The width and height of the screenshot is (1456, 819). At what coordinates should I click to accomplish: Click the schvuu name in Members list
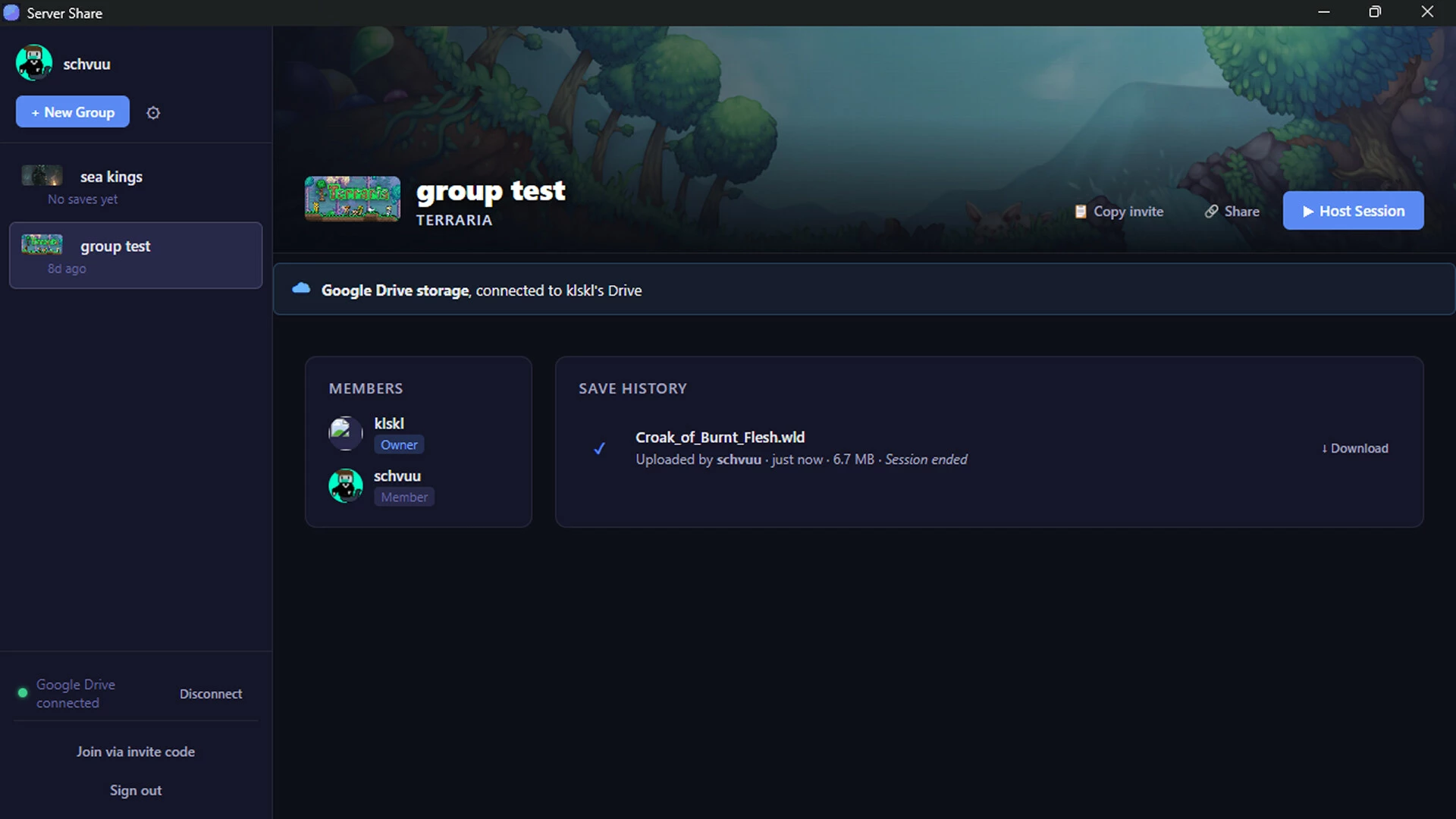397,475
